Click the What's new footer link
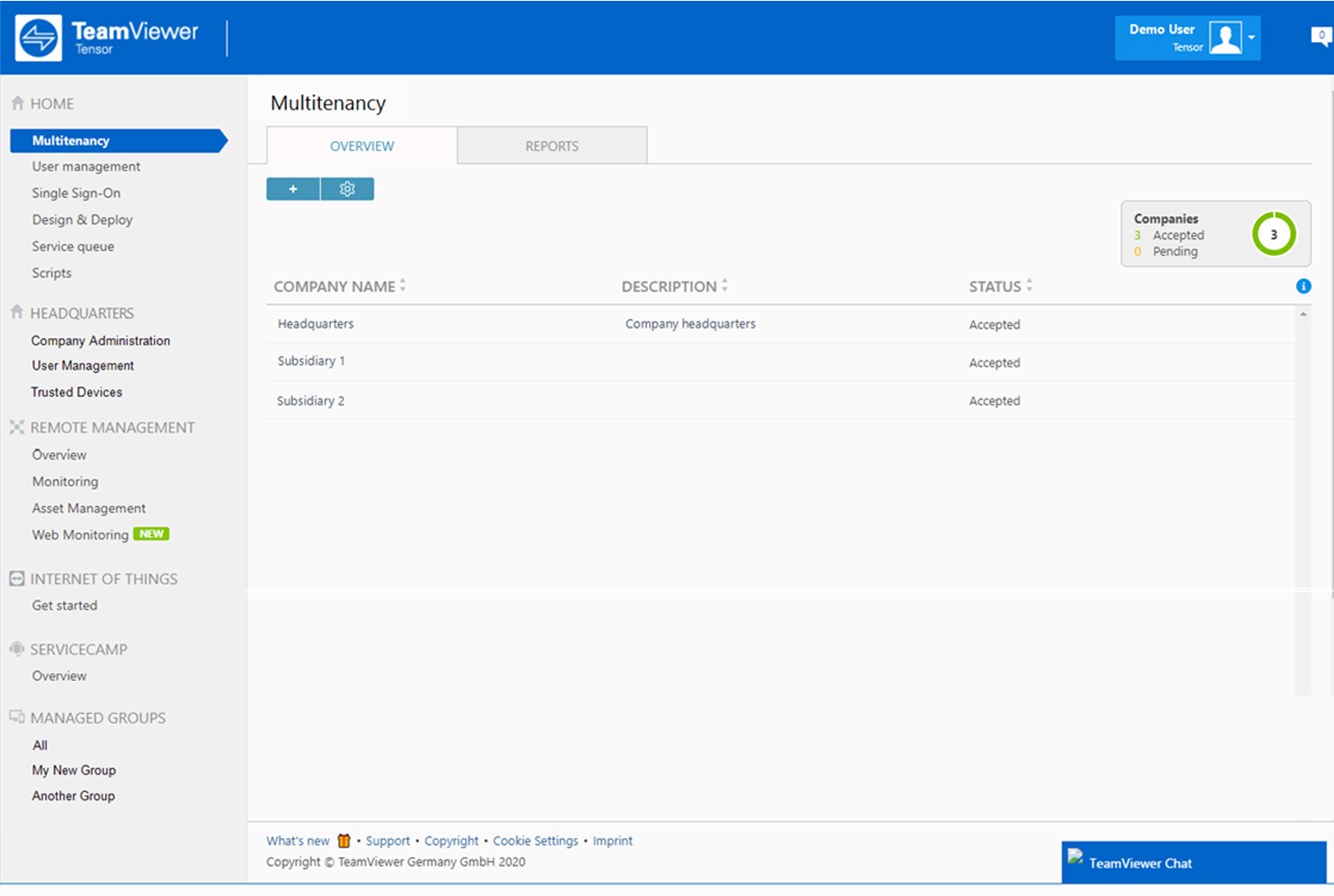The image size is (1334, 896). point(298,841)
